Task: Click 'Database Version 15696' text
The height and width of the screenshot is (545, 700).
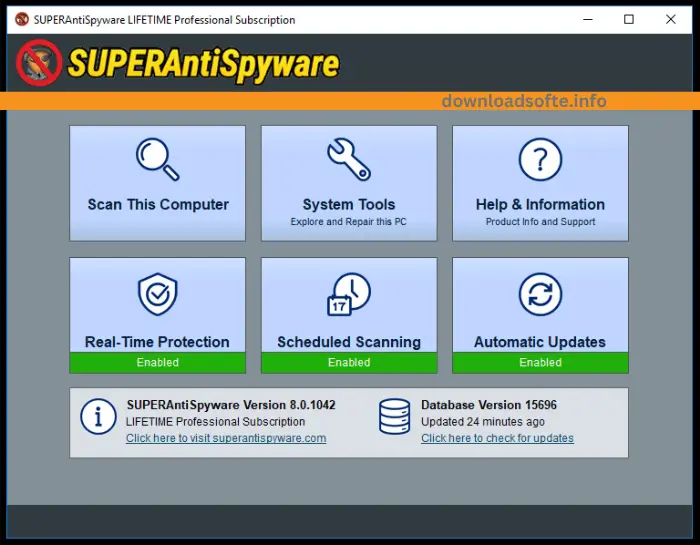Action: (489, 405)
